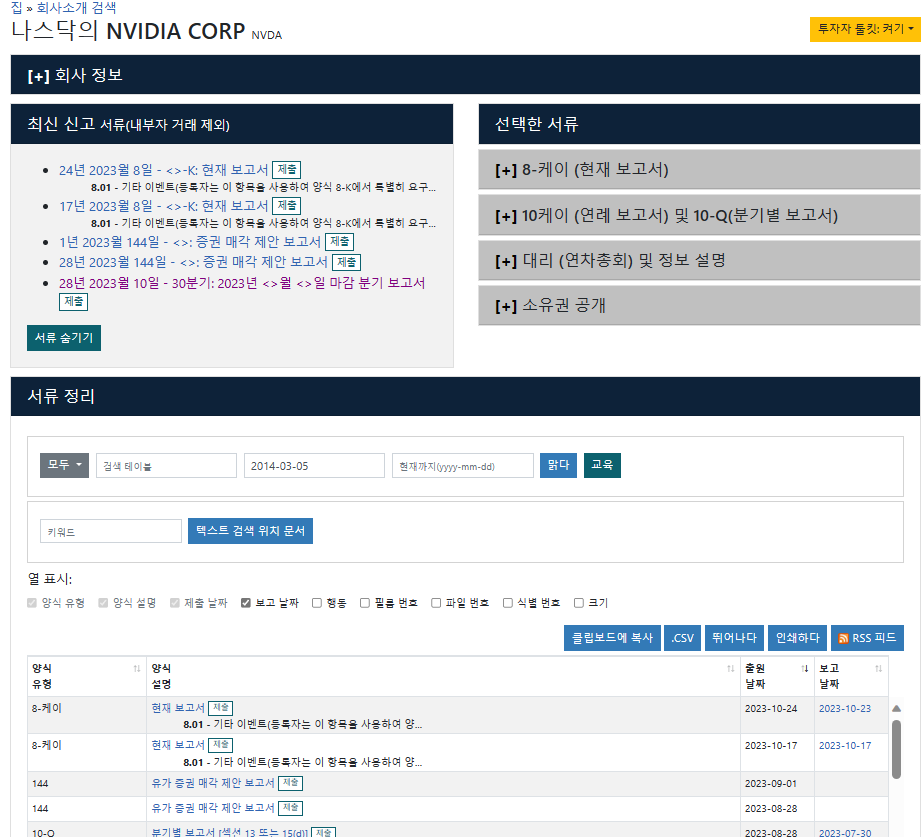Open the 회사소개 검색 breadcrumb link
Screen dimensions: 923x837
click(x=76, y=8)
